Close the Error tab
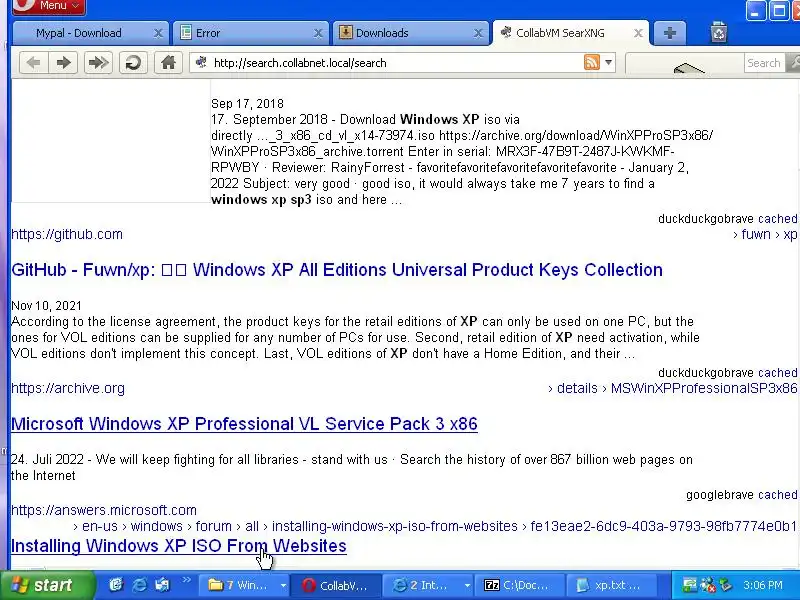This screenshot has height=600, width=800. (318, 34)
